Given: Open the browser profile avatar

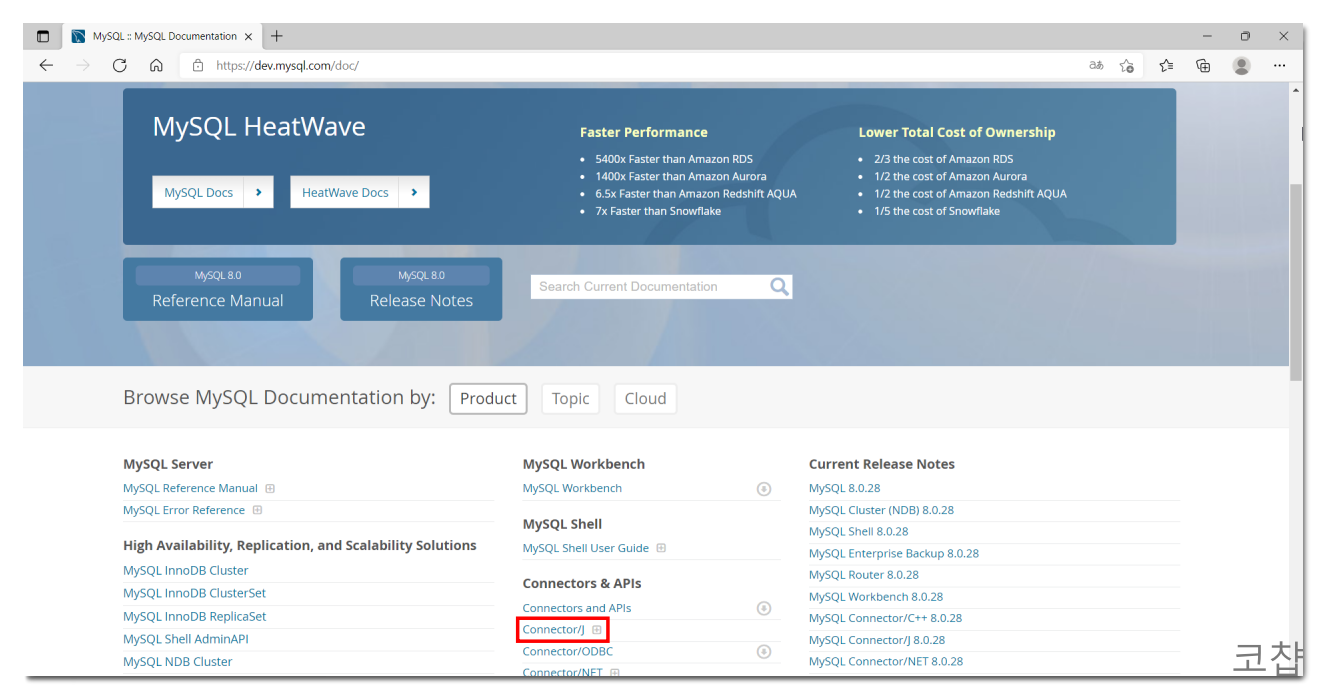Looking at the screenshot, I should [1241, 65].
